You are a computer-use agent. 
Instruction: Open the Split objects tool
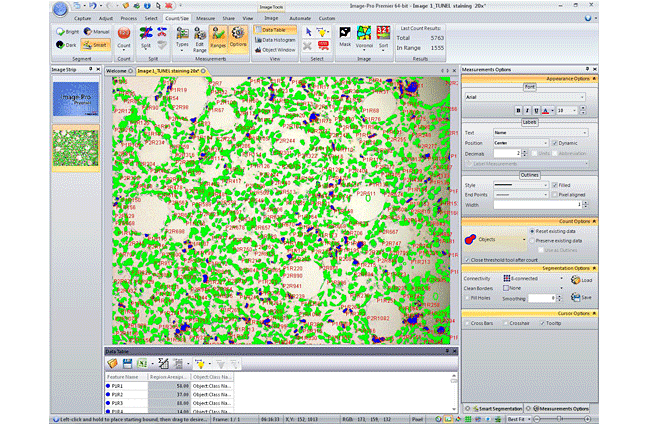[x=146, y=38]
